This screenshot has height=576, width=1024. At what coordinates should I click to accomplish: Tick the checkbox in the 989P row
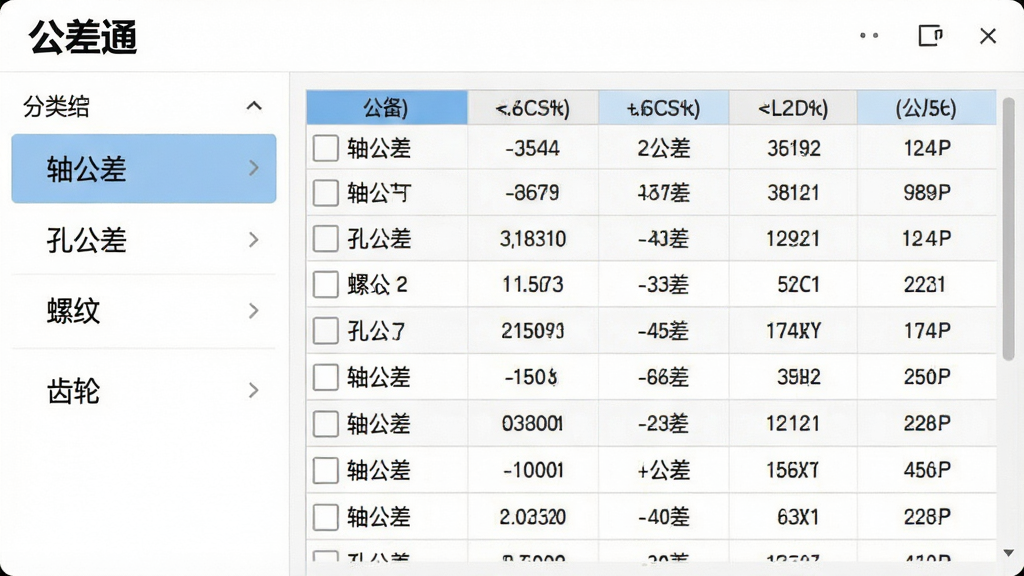click(325, 193)
